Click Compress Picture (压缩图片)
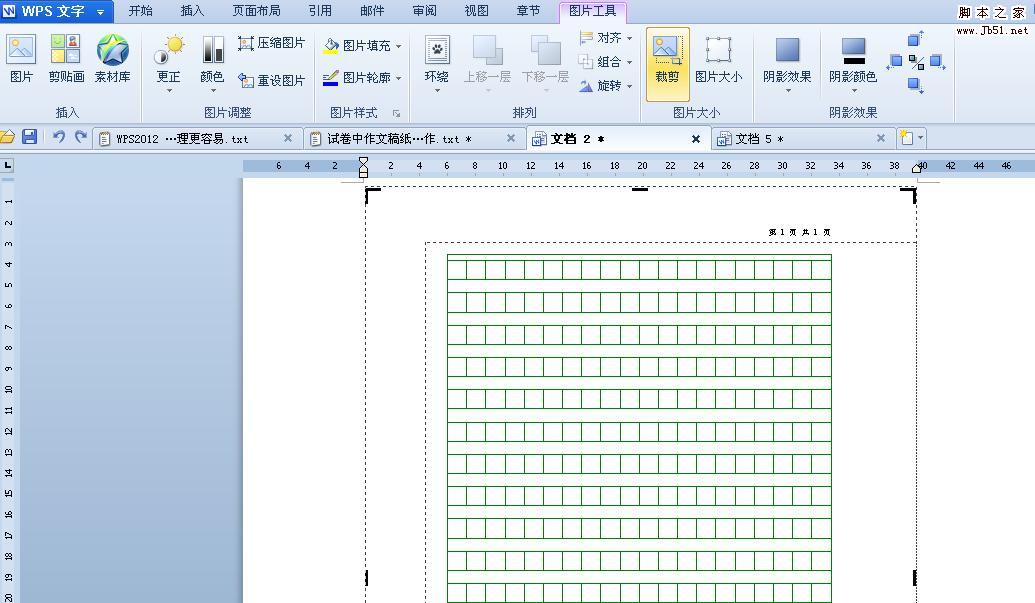Viewport: 1035px width, 603px height. [x=271, y=43]
